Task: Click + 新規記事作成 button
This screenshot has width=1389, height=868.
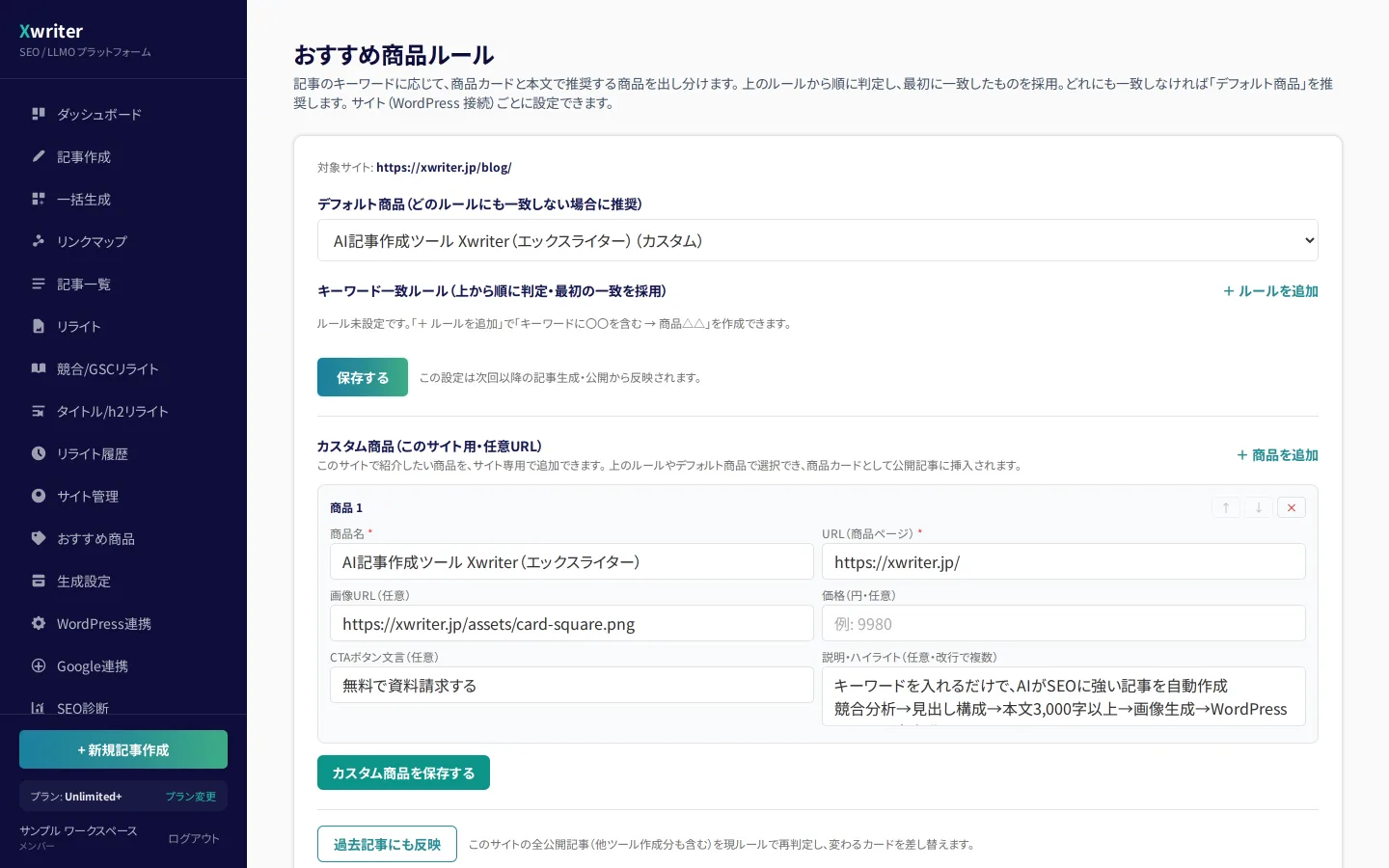Action: tap(123, 749)
